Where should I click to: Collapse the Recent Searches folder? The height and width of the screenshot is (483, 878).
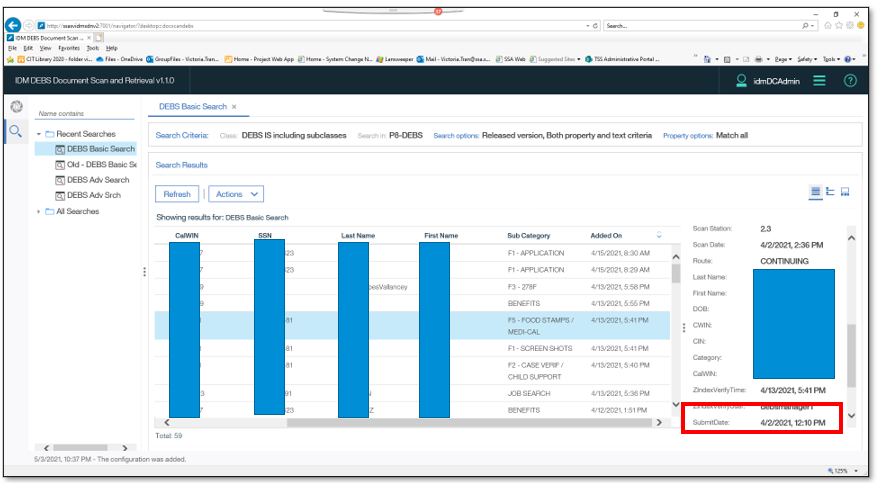[39, 134]
